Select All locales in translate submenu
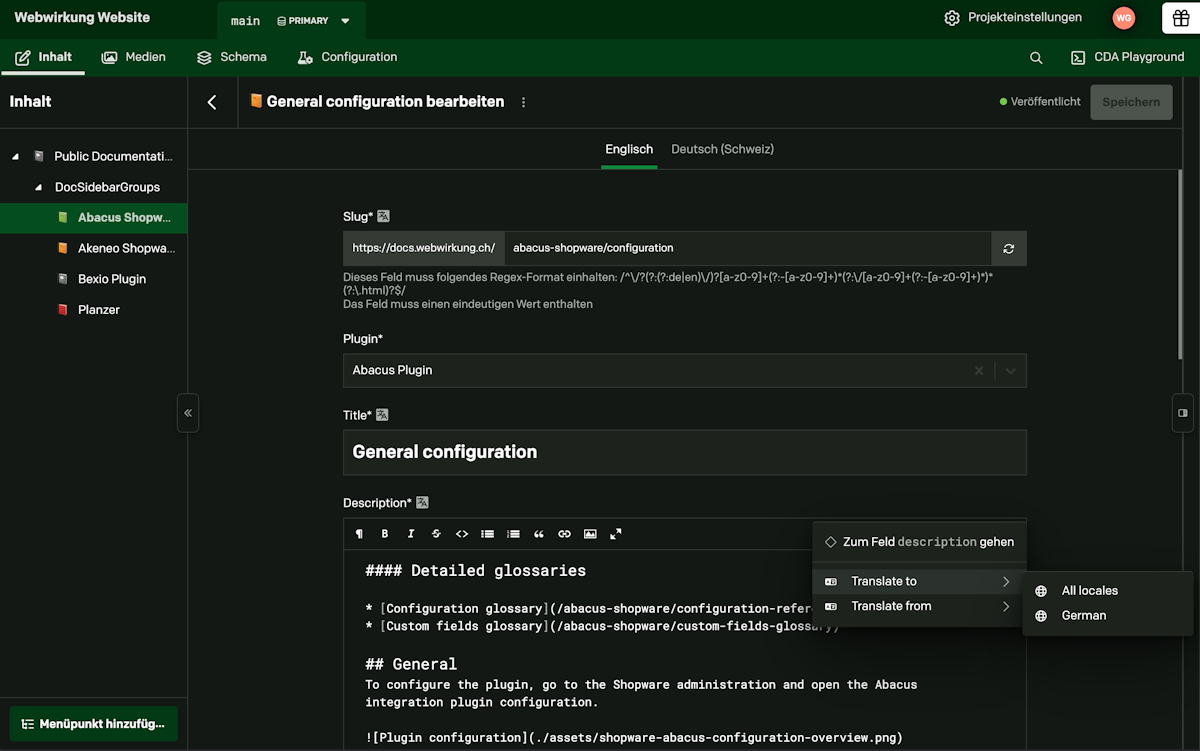The width and height of the screenshot is (1200, 751). point(1108,591)
